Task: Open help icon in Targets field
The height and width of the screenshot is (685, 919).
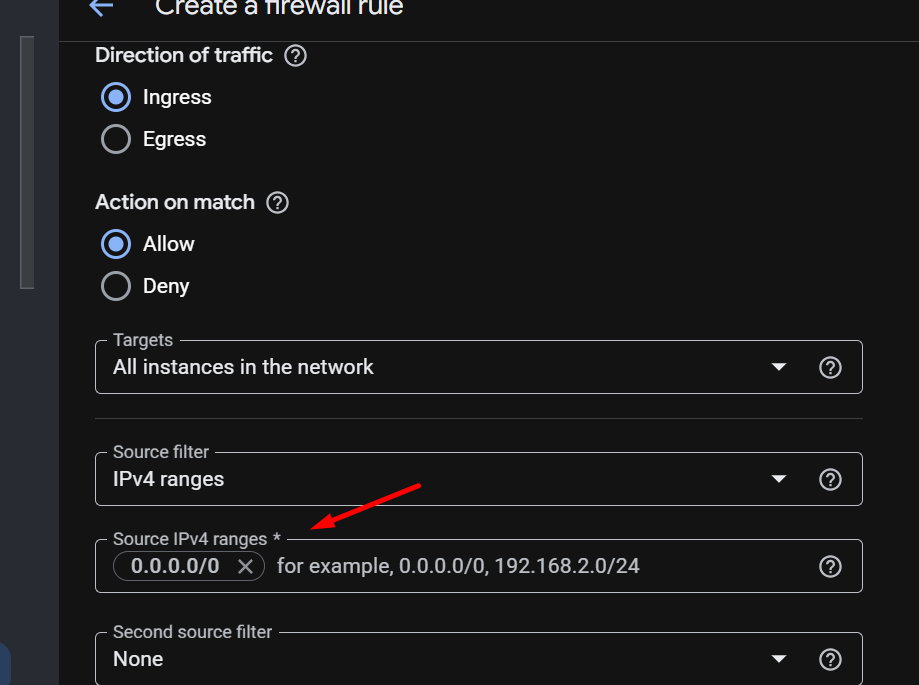Action: pos(830,367)
